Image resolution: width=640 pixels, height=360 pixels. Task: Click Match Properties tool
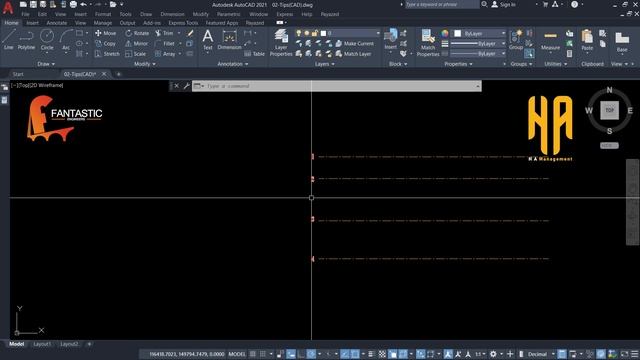428,42
